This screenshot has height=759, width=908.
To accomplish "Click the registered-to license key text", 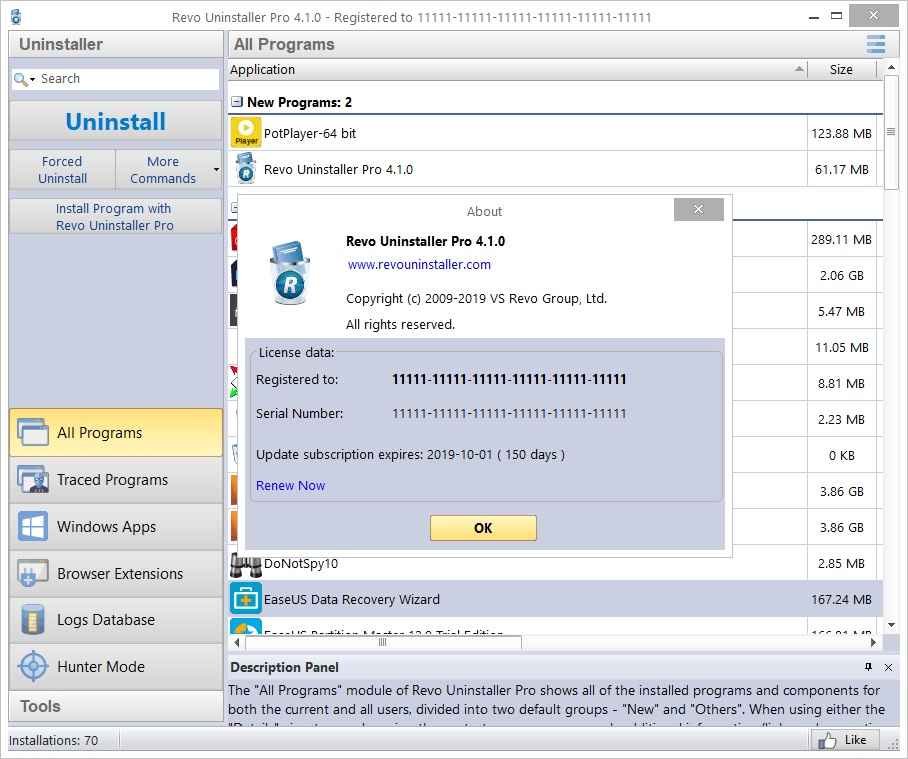I will tap(509, 379).
